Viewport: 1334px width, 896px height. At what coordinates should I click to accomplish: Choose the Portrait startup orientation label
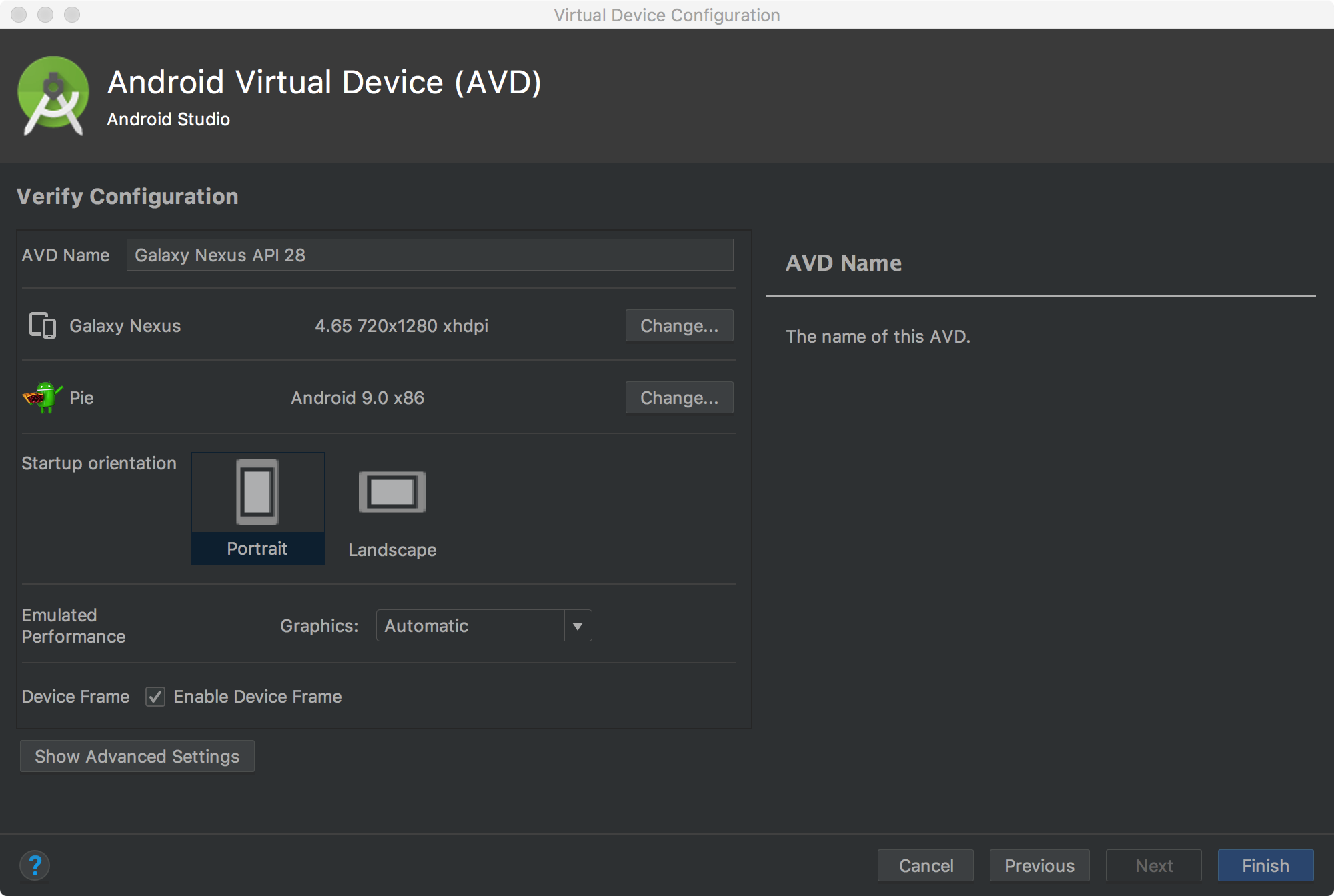[x=257, y=549]
